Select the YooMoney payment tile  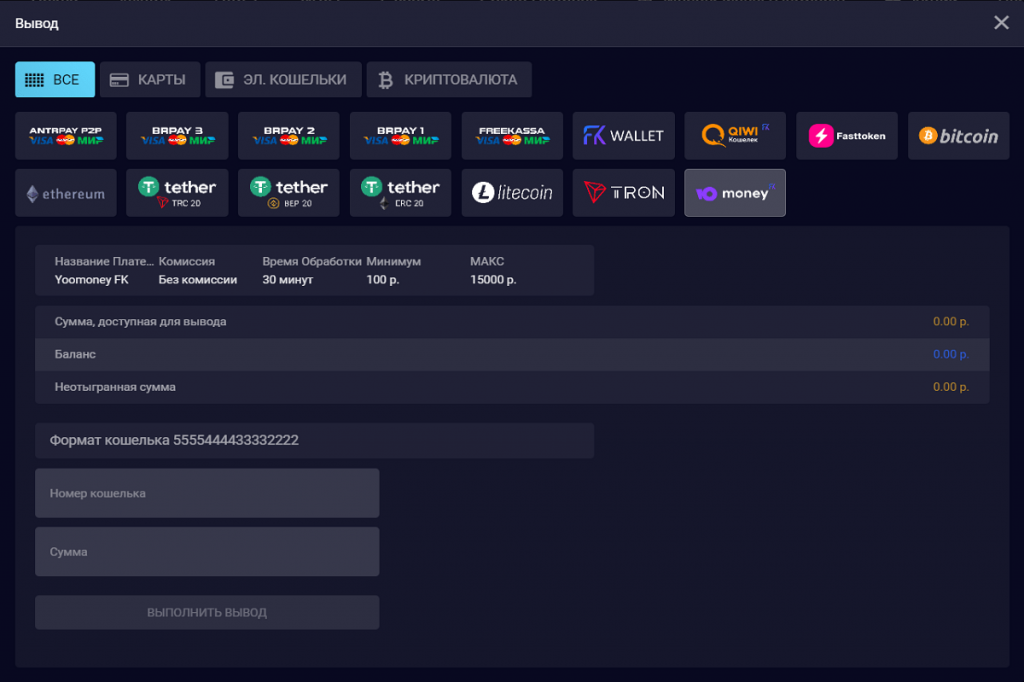coord(735,193)
